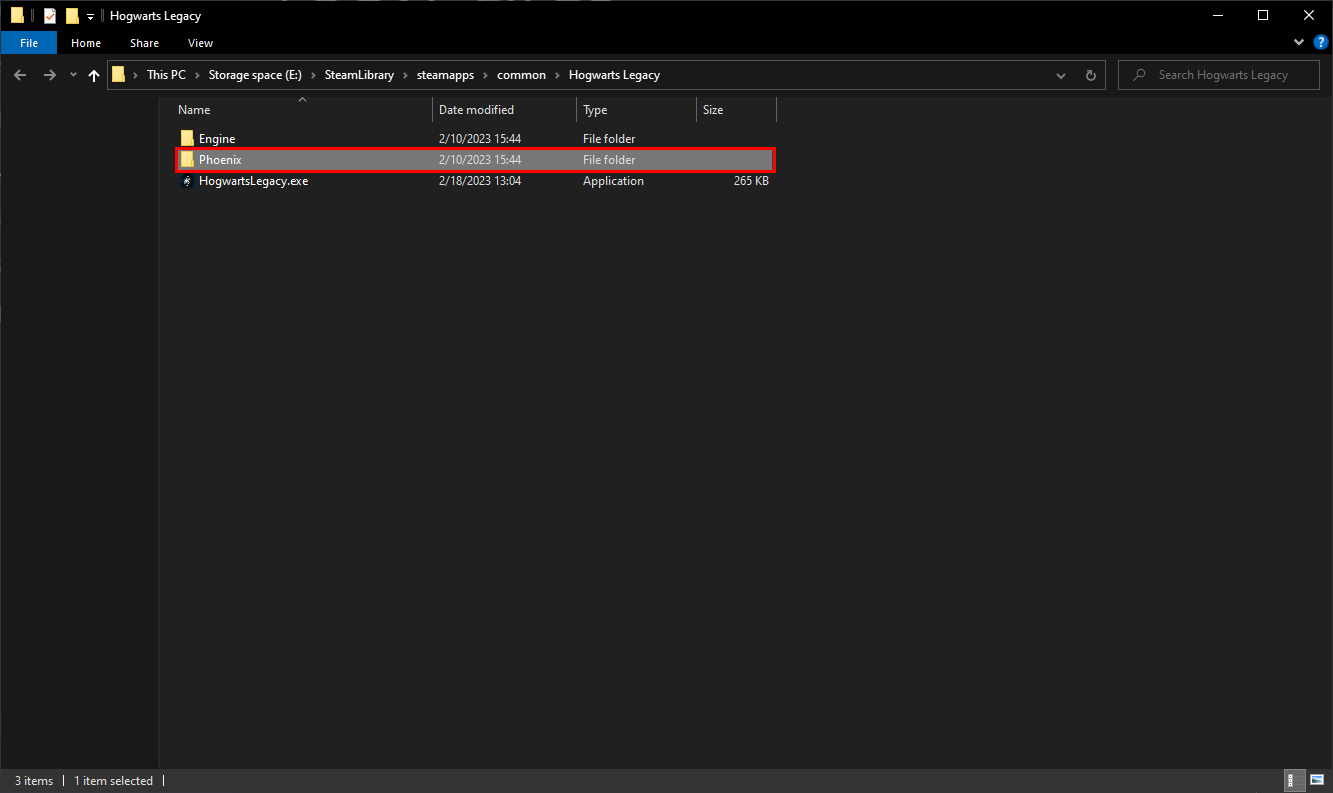Click the Properties quick access icon

50,16
